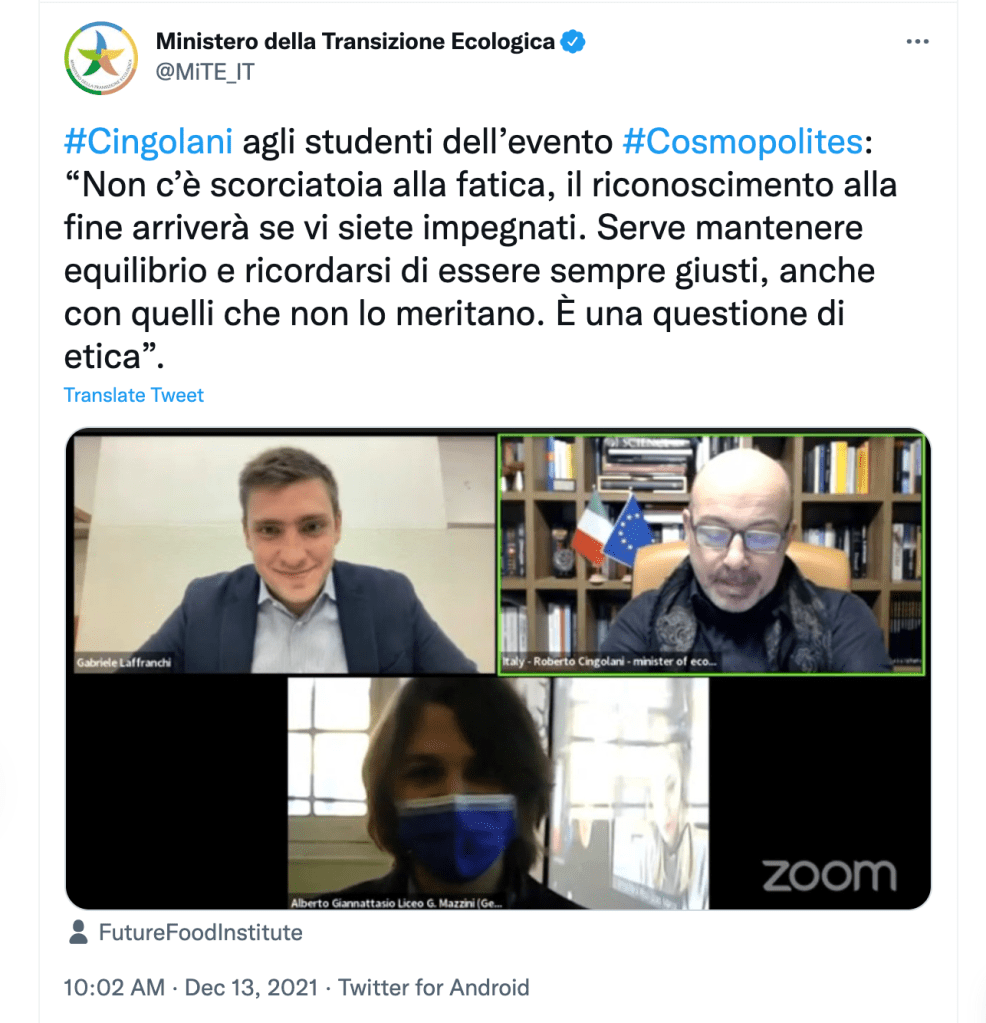Click the zoom logo watermark in the image
The width and height of the screenshot is (986, 1023).
point(829,875)
